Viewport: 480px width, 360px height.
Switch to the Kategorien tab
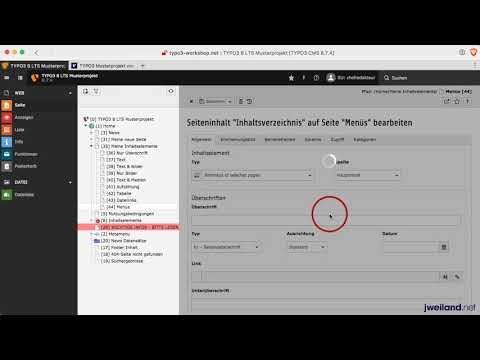(x=365, y=140)
